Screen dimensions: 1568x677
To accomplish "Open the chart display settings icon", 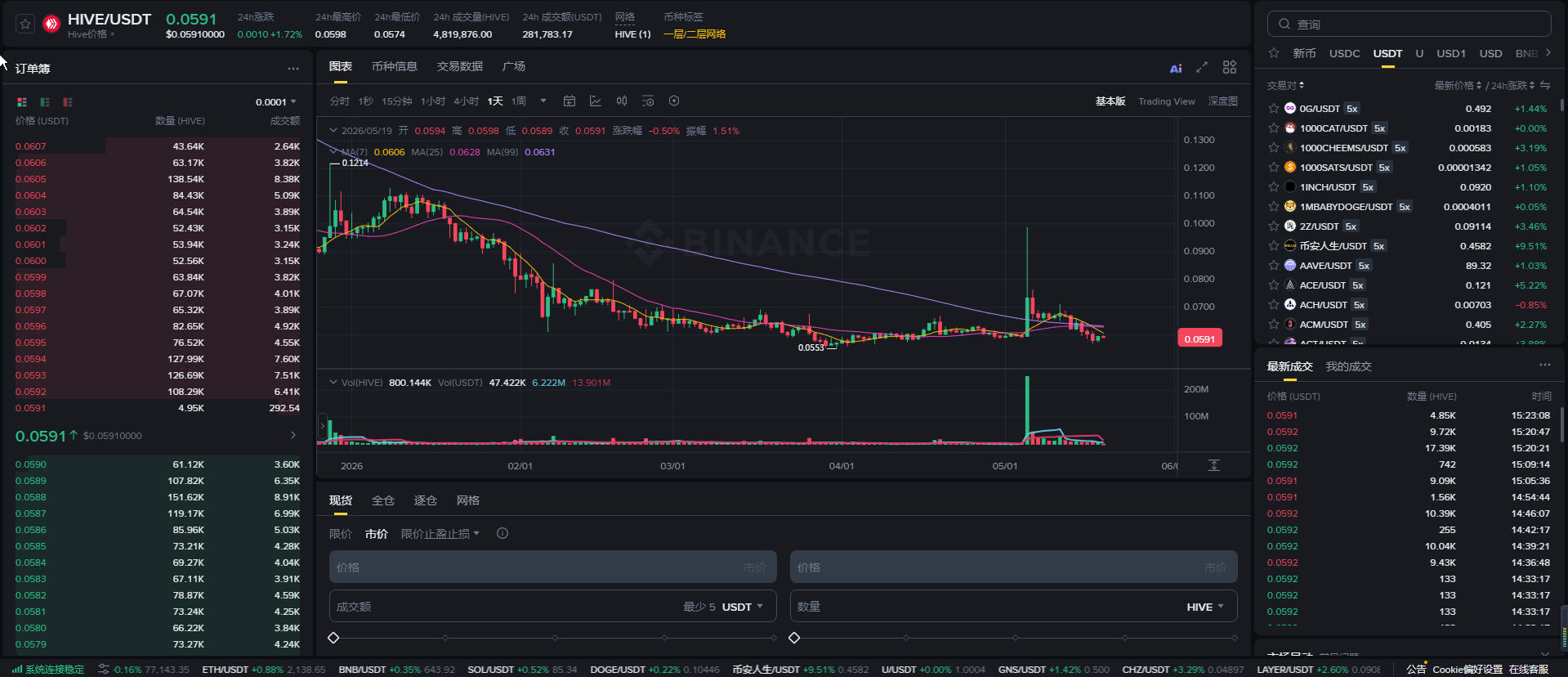I will click(x=648, y=101).
